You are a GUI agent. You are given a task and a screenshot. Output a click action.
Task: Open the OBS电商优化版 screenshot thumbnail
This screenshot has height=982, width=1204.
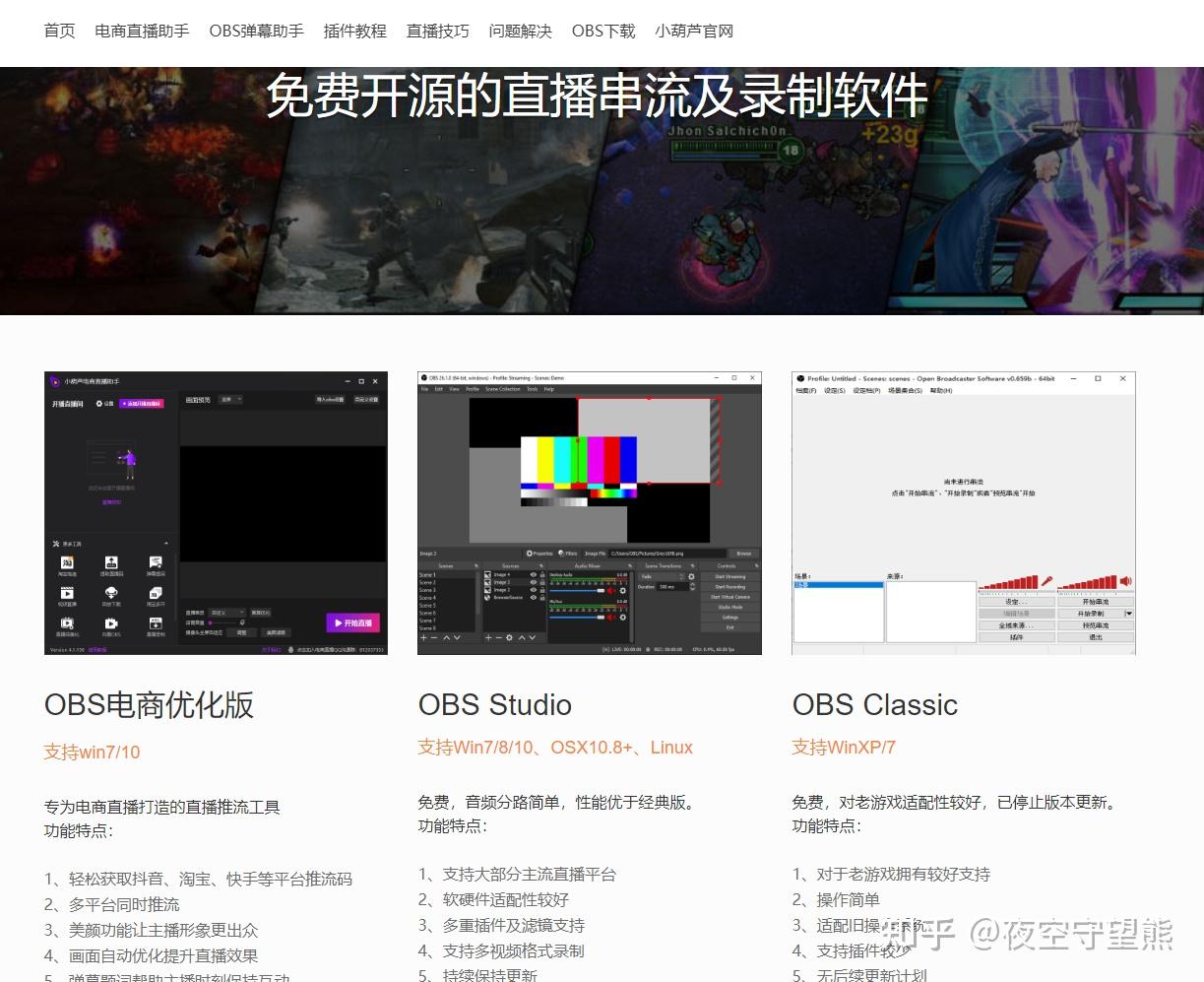point(216,513)
